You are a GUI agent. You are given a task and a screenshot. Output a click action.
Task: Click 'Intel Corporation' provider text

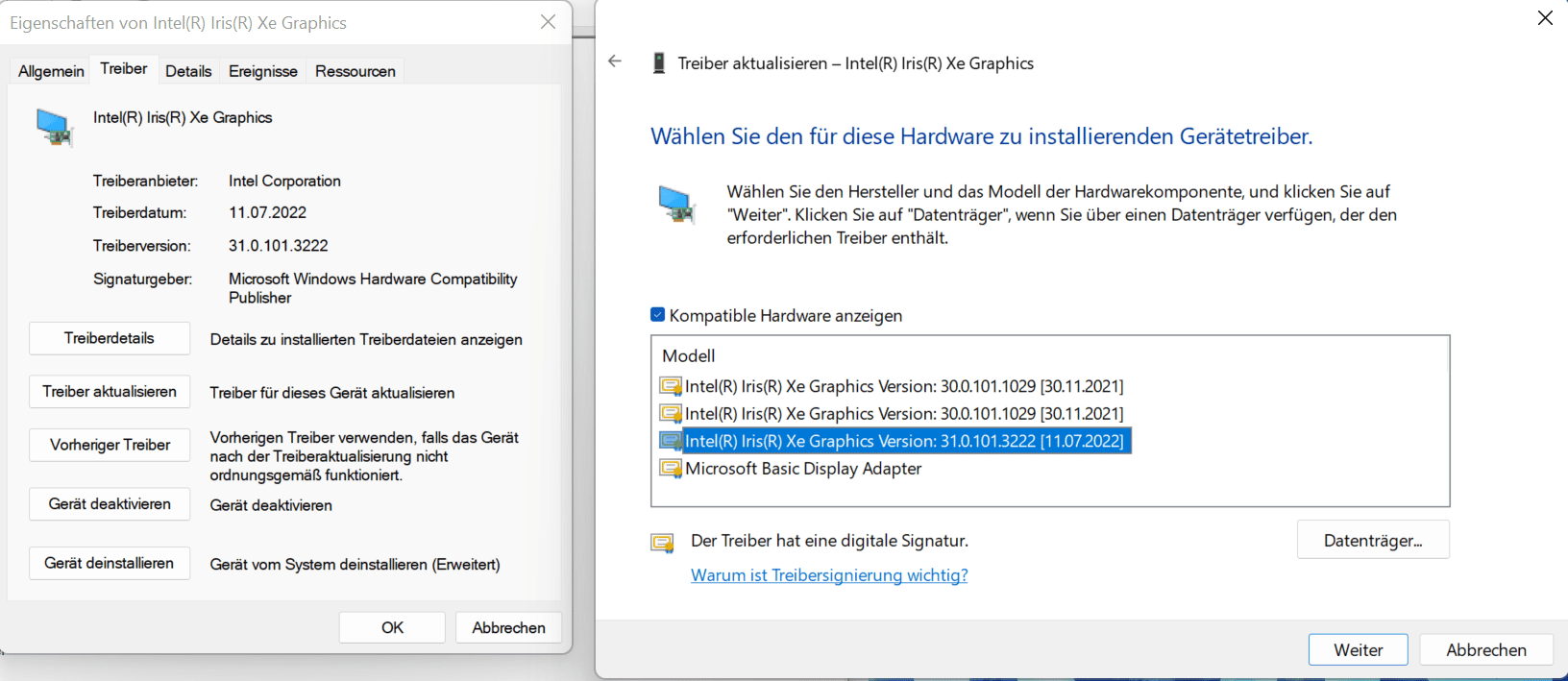click(284, 182)
